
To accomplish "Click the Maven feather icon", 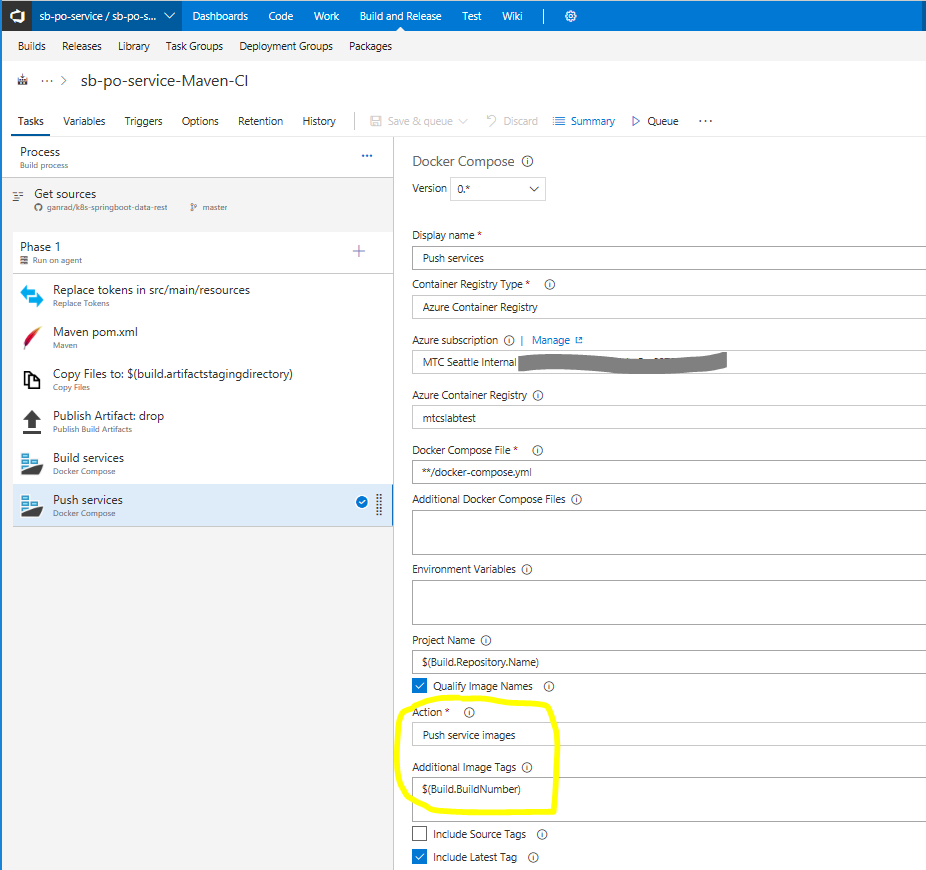I will [32, 338].
